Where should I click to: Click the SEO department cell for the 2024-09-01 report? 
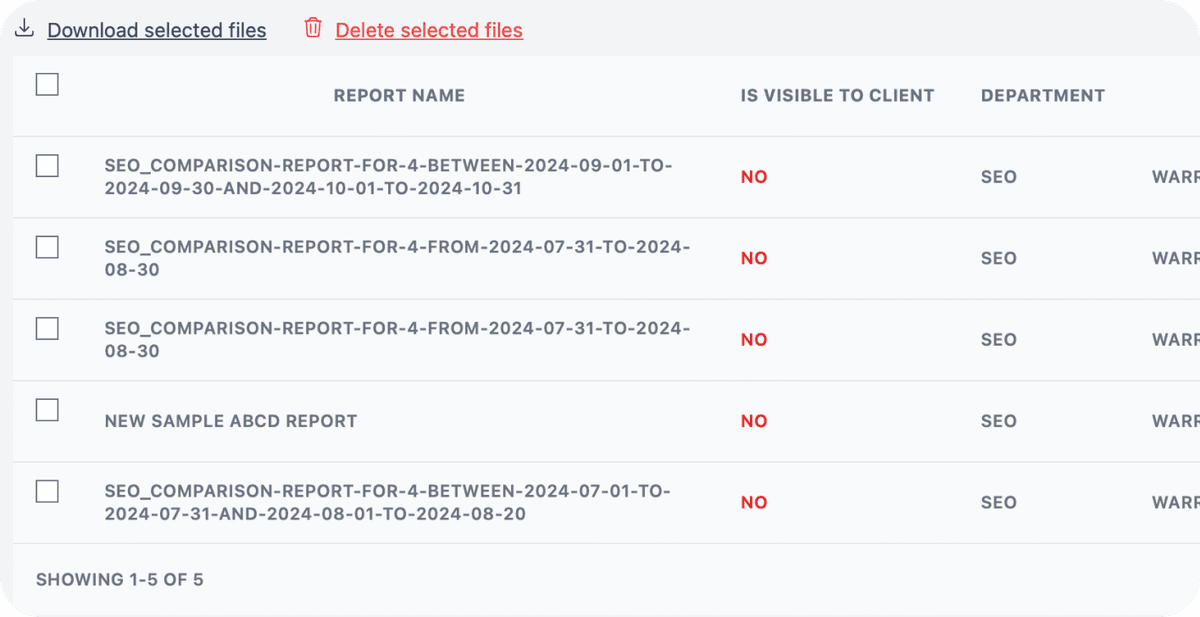[999, 177]
